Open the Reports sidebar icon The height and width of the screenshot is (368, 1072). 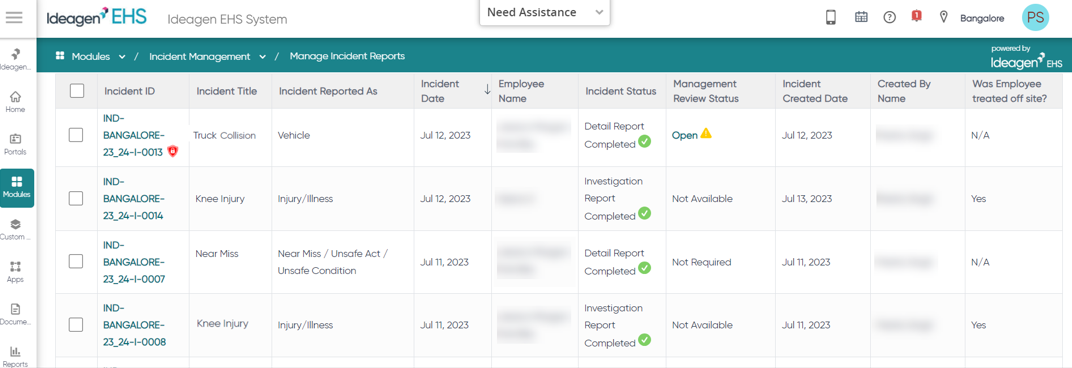16,356
